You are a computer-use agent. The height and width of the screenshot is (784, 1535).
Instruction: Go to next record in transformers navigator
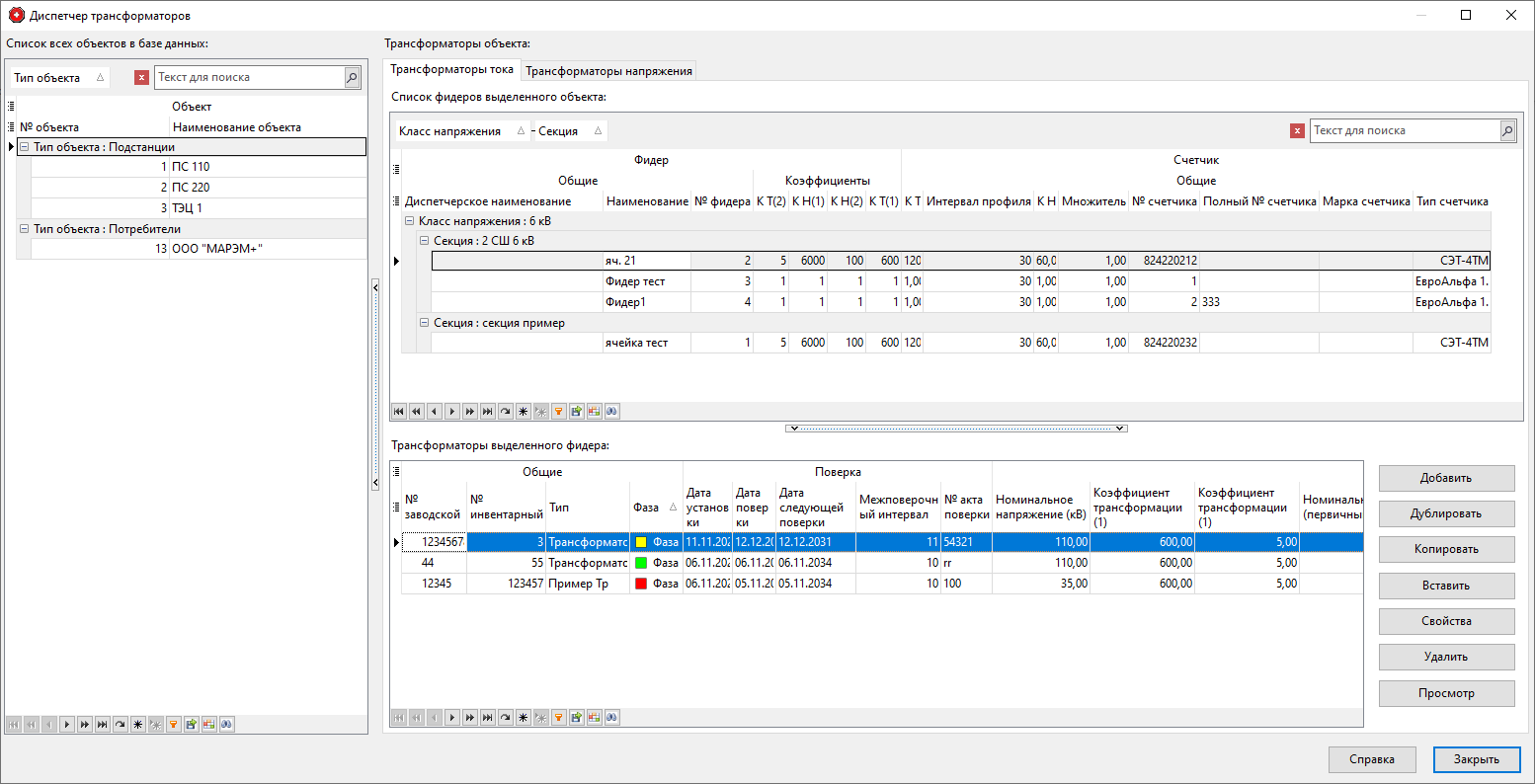pos(452,718)
